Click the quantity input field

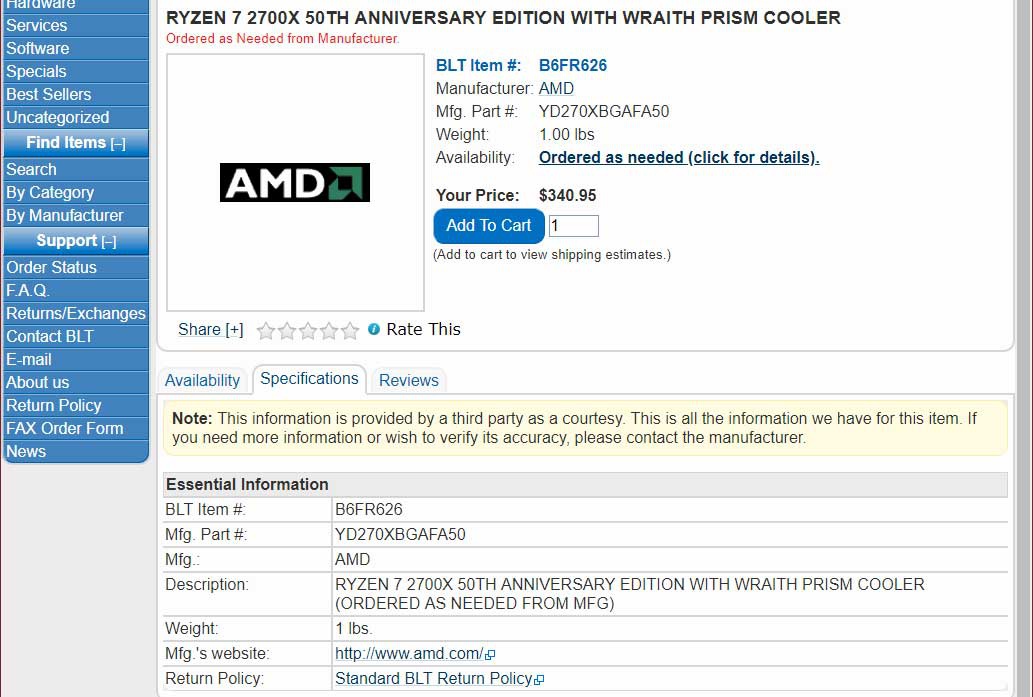point(574,226)
